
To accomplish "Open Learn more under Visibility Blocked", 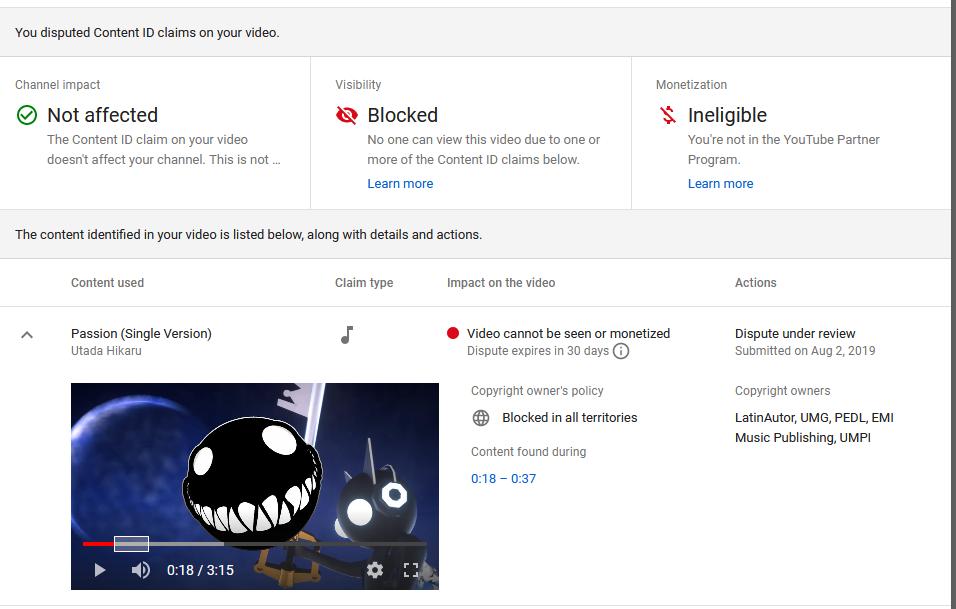I will point(400,183).
